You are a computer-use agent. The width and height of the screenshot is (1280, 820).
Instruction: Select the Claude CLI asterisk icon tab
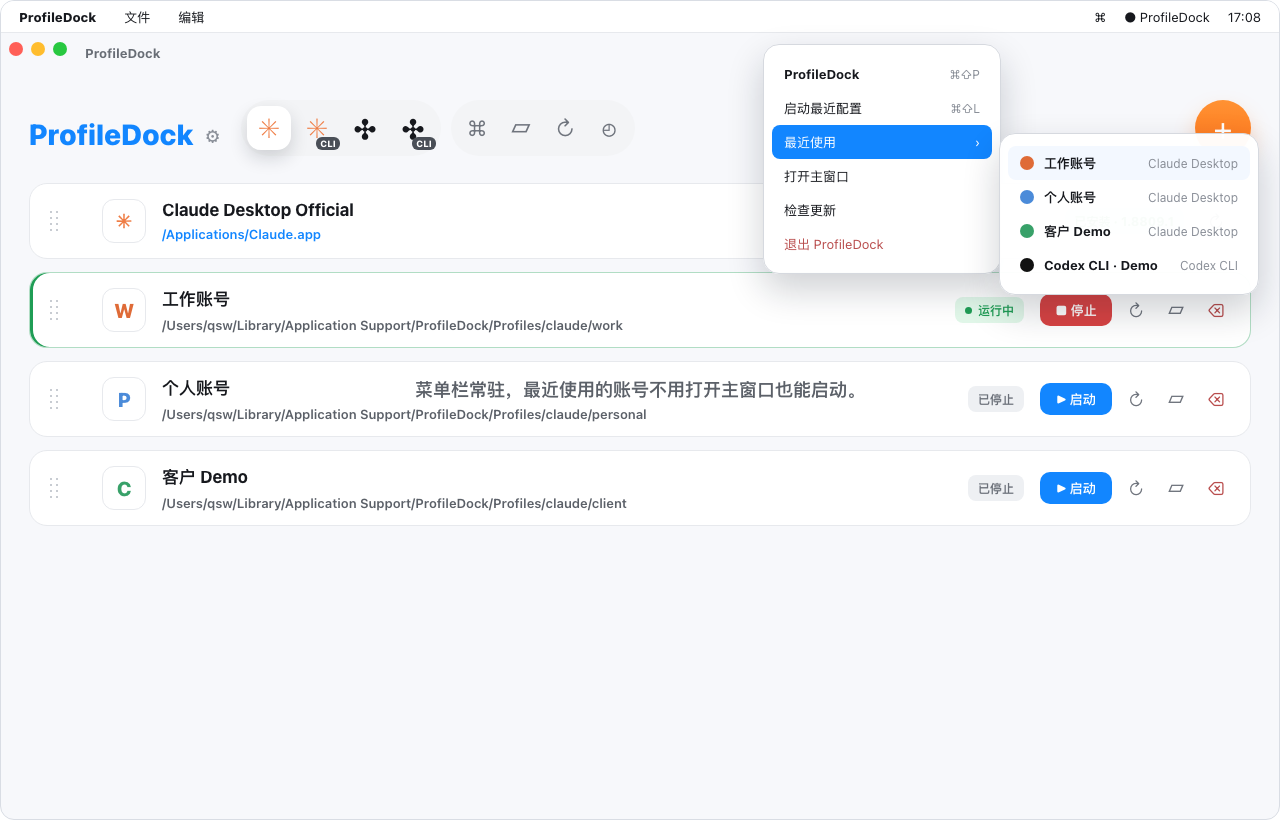319,129
